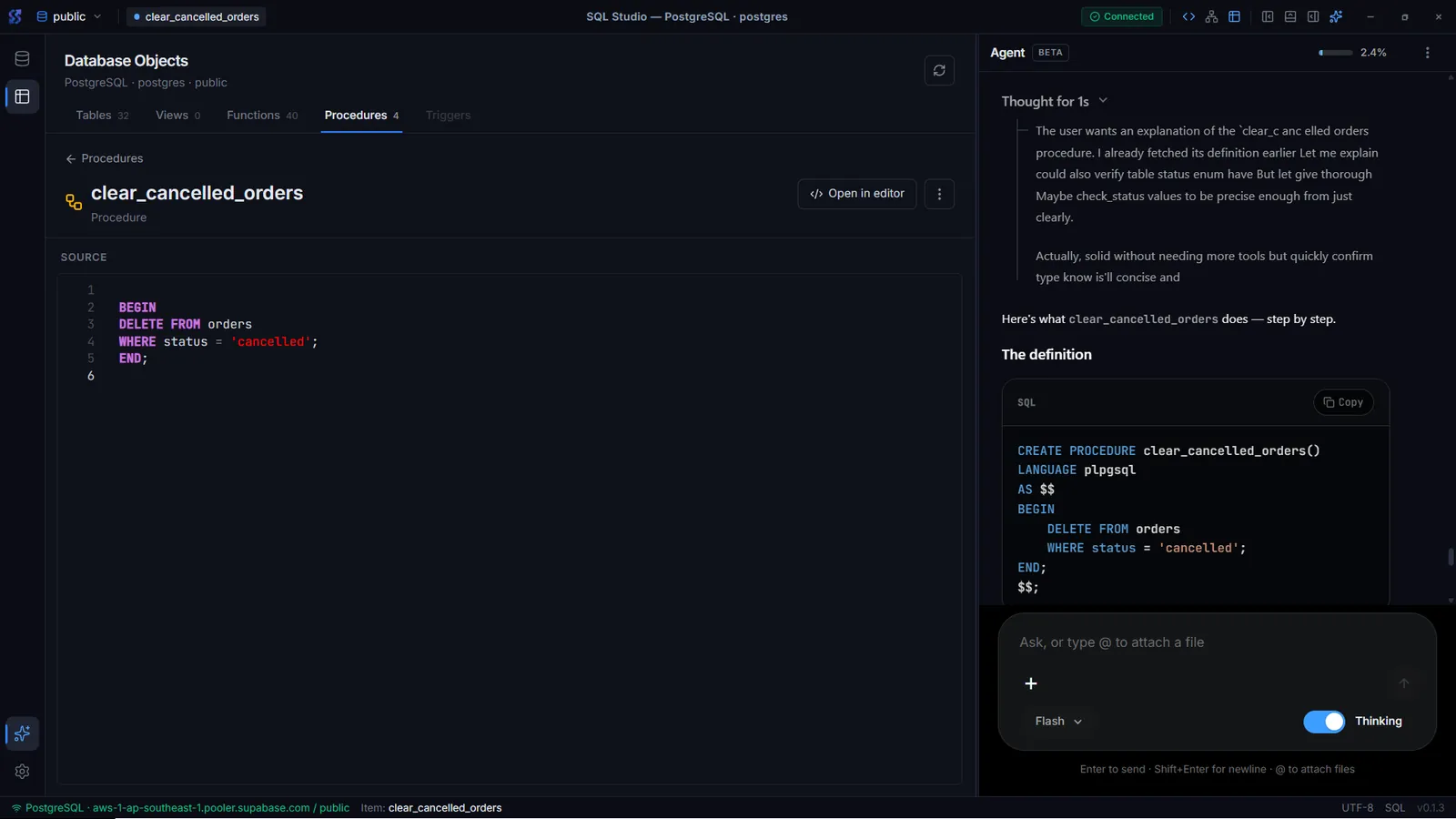Copy the SQL definition code block

(1343, 402)
